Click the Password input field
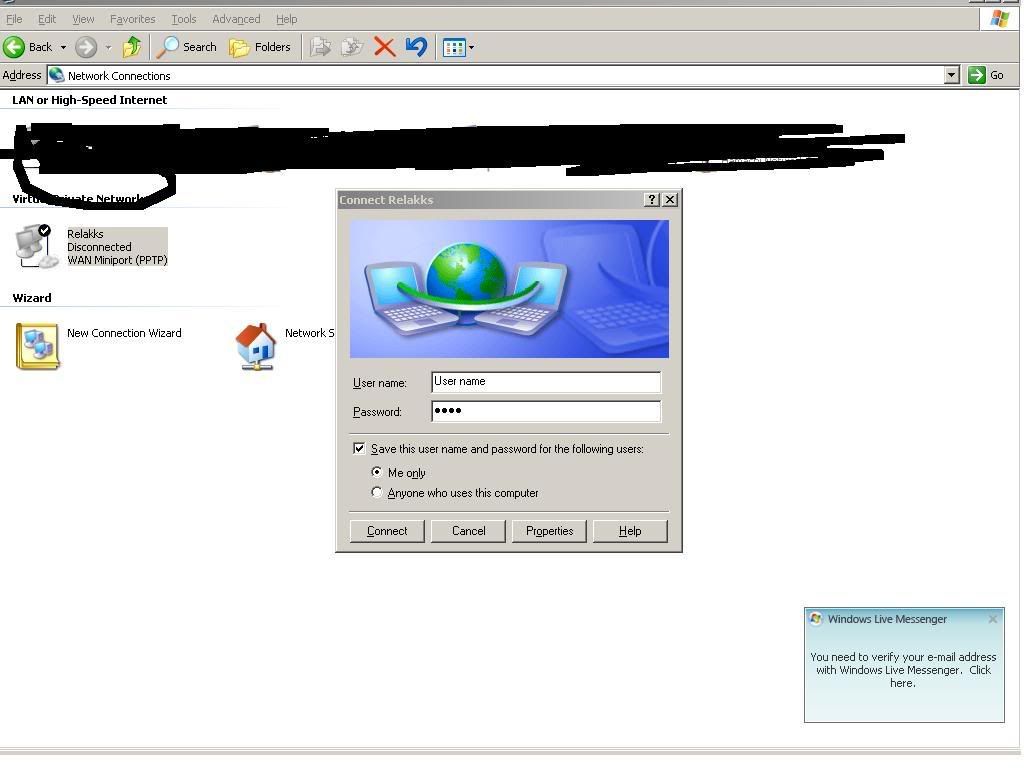This screenshot has width=1024, height=768. coord(546,411)
